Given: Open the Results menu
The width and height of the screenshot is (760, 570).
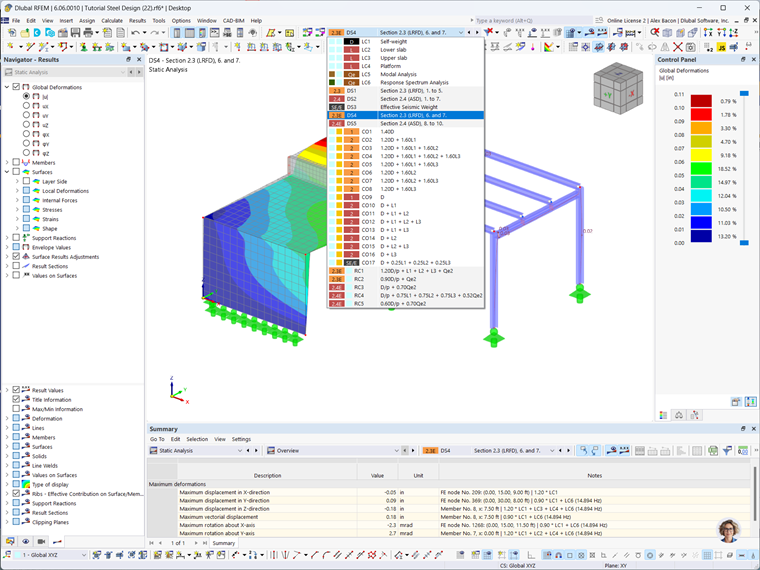Looking at the screenshot, I should click(x=137, y=20).
